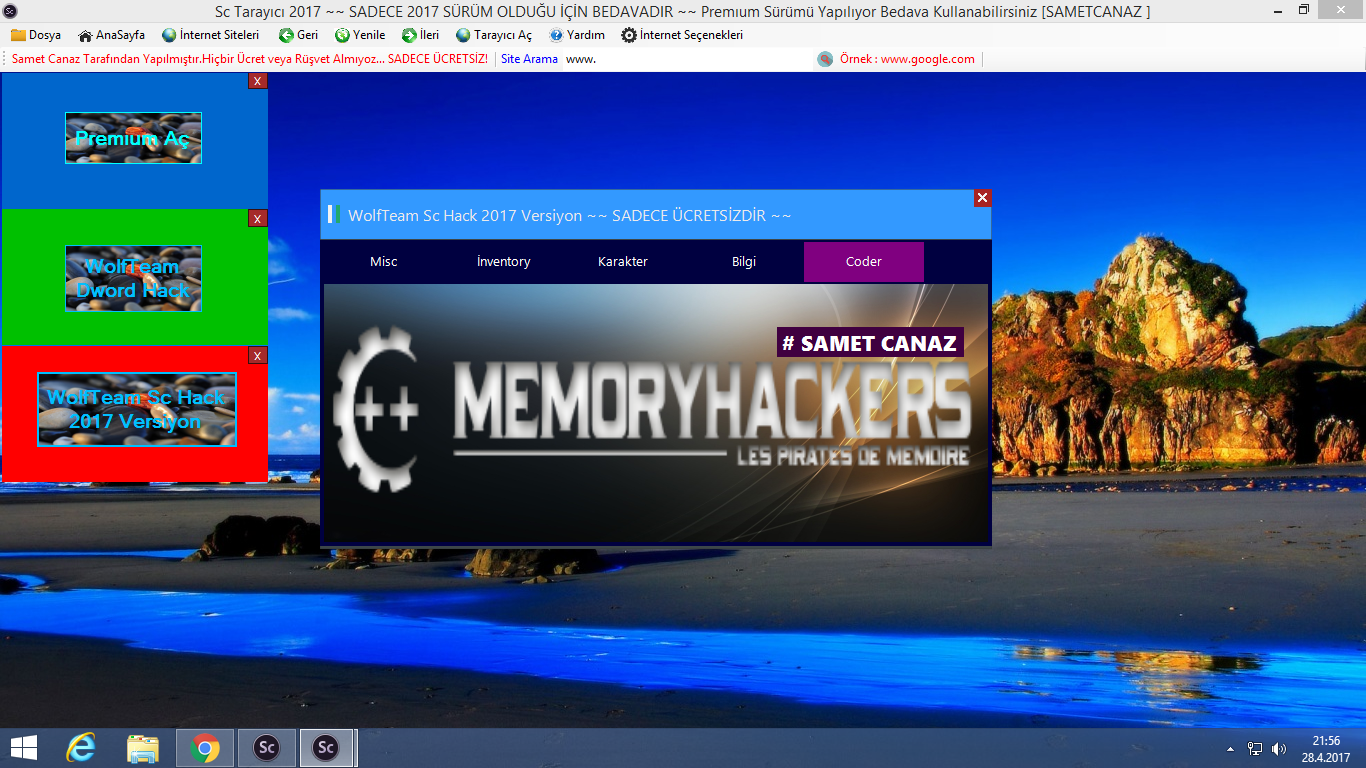The height and width of the screenshot is (768, 1366).
Task: Close the red Sc Hack panel
Action: click(x=257, y=355)
